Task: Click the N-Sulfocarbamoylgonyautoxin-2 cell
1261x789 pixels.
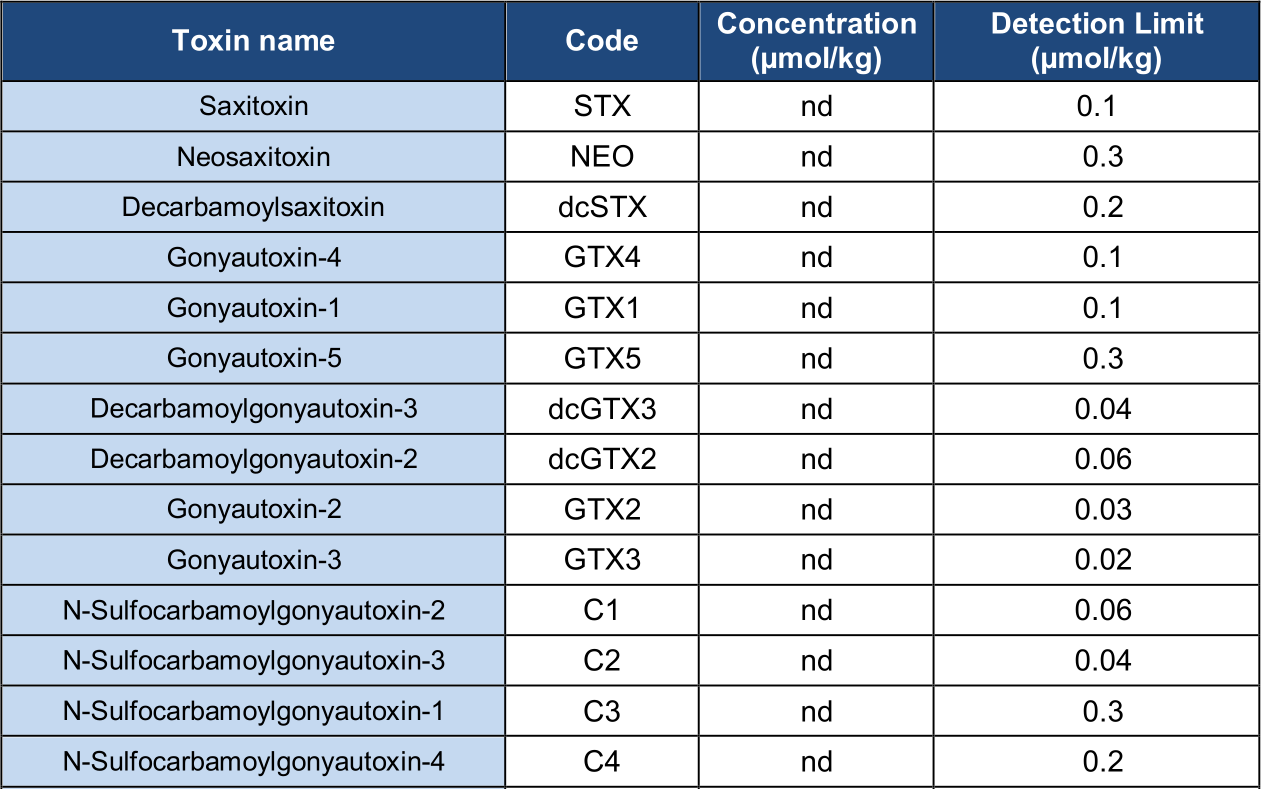Action: click(x=253, y=610)
